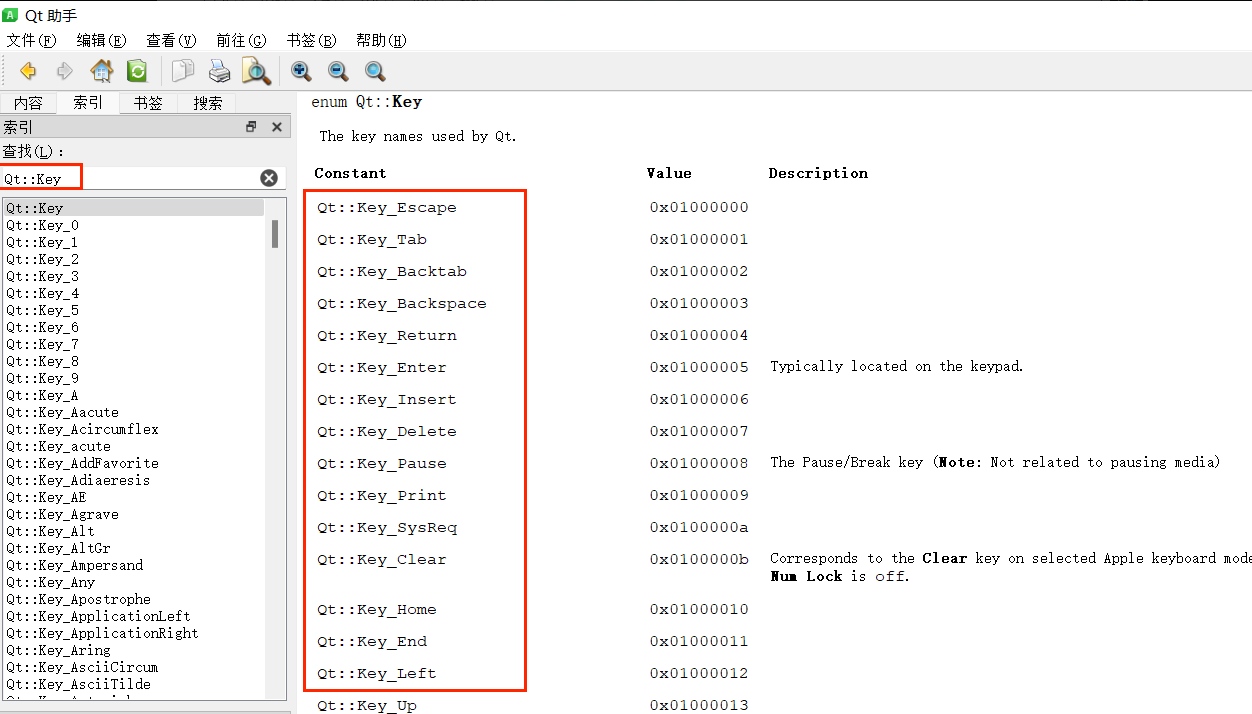Click the Description column header

pyautogui.click(x=818, y=174)
